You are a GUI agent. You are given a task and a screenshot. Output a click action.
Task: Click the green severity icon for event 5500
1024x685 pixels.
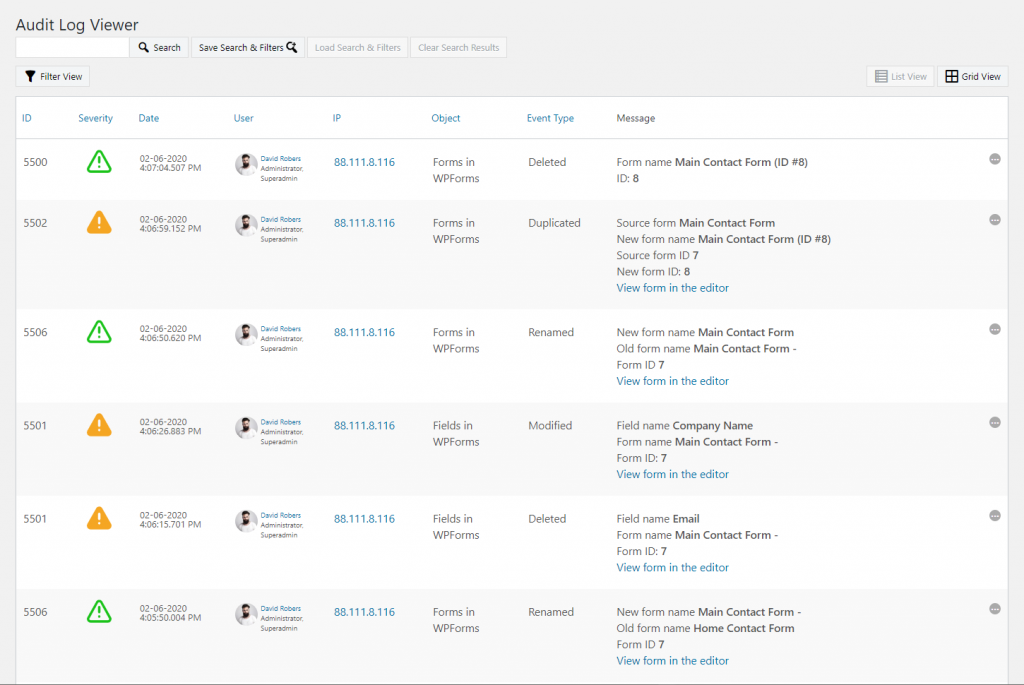(98, 162)
